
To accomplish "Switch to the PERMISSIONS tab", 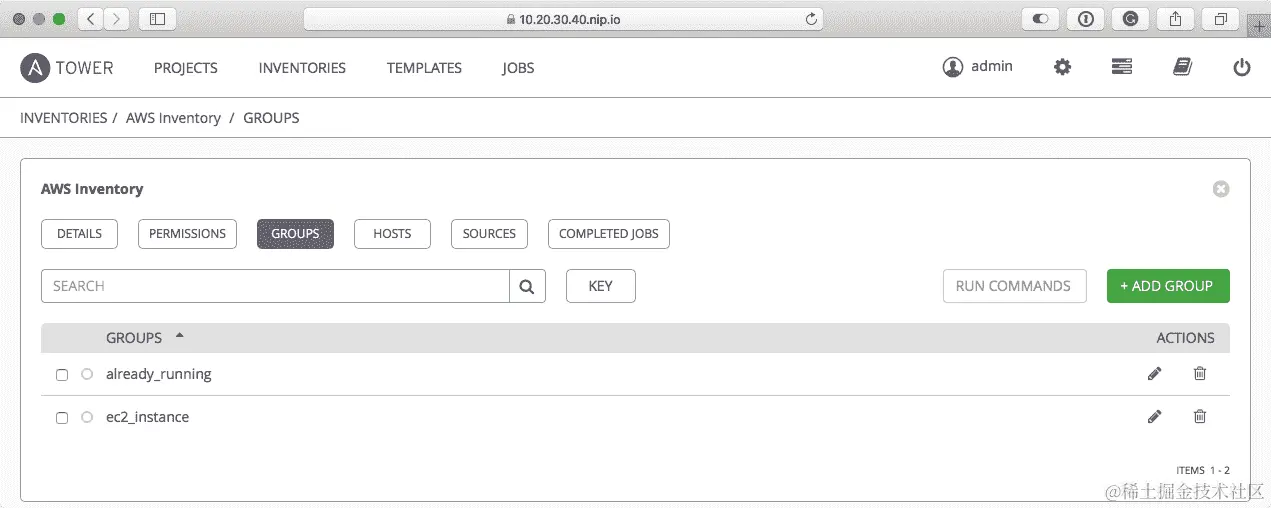I will (187, 234).
